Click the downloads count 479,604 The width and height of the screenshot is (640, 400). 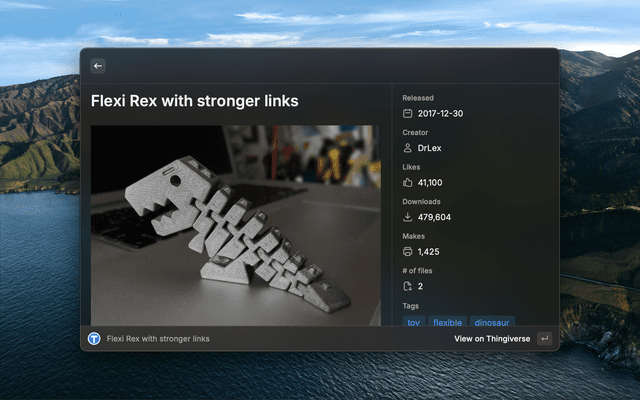point(434,217)
